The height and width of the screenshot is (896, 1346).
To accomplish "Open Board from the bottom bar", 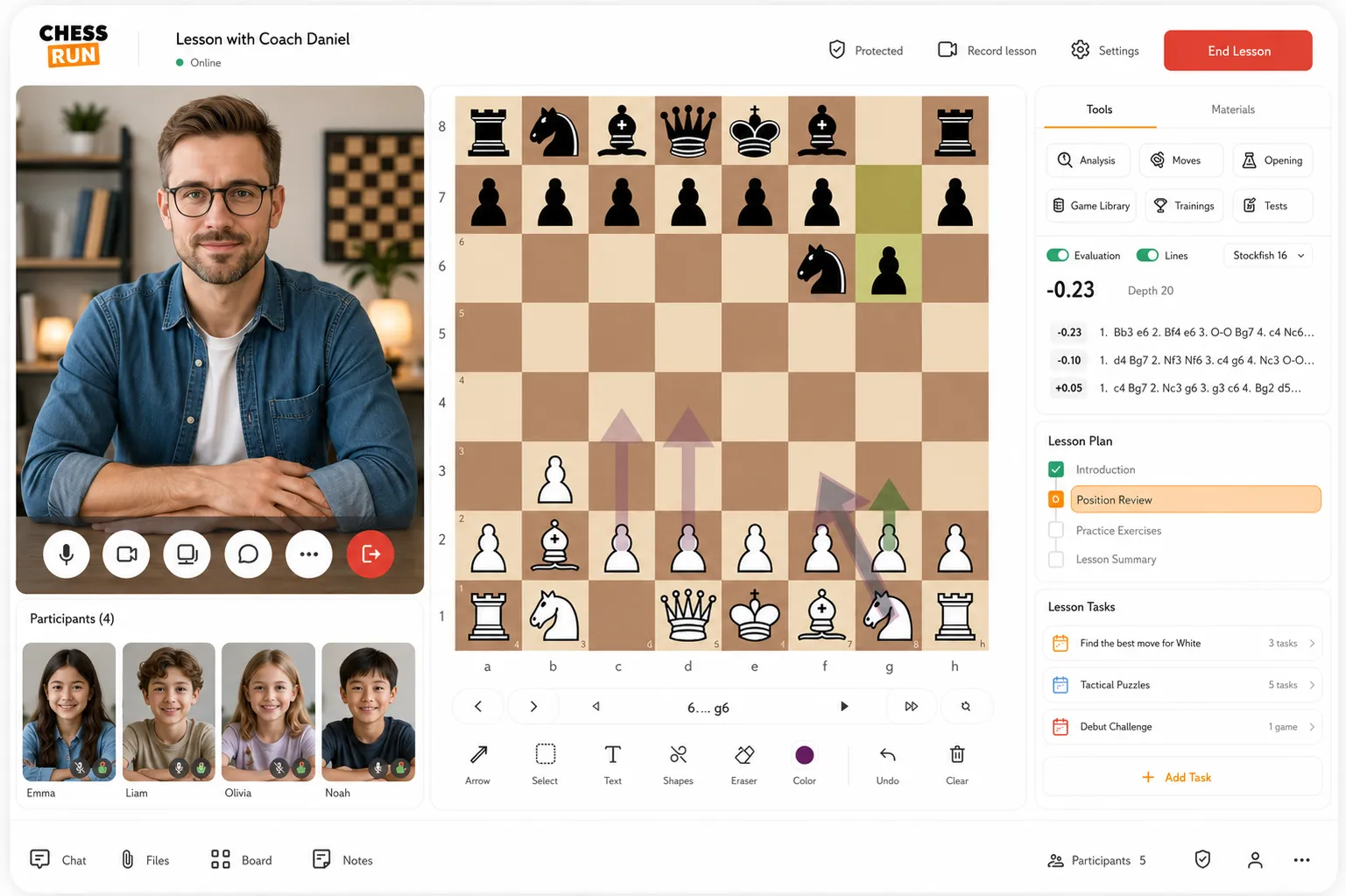I will 242,860.
